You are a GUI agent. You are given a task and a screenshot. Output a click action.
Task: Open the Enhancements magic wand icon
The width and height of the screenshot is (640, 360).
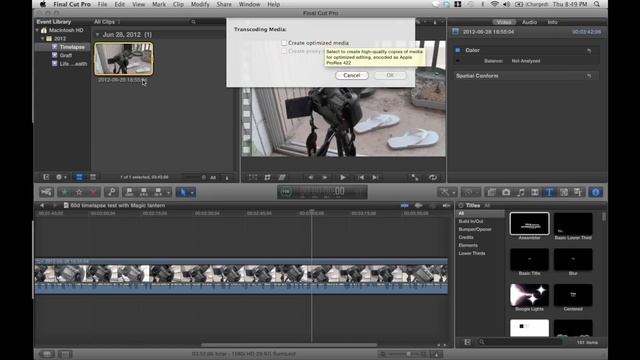[x=444, y=192]
